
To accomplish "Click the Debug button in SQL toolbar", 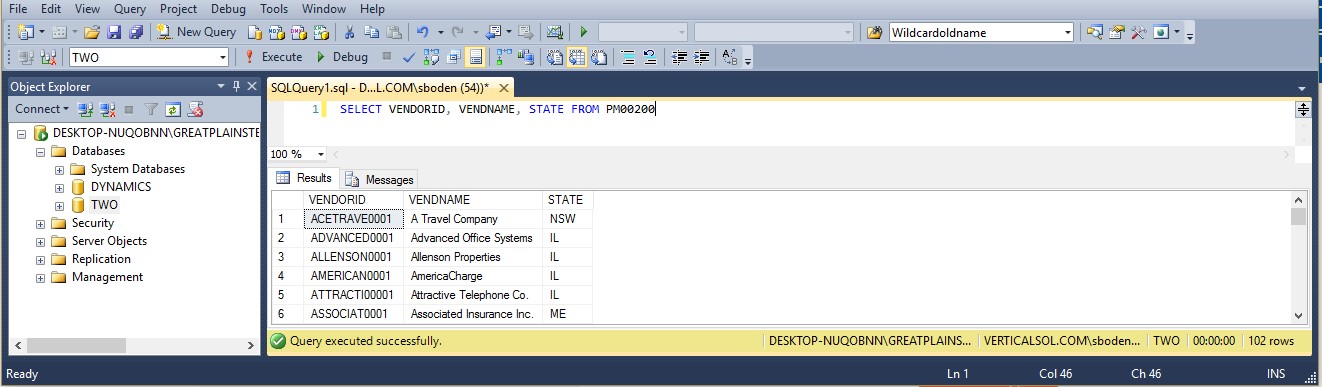I will (x=342, y=57).
